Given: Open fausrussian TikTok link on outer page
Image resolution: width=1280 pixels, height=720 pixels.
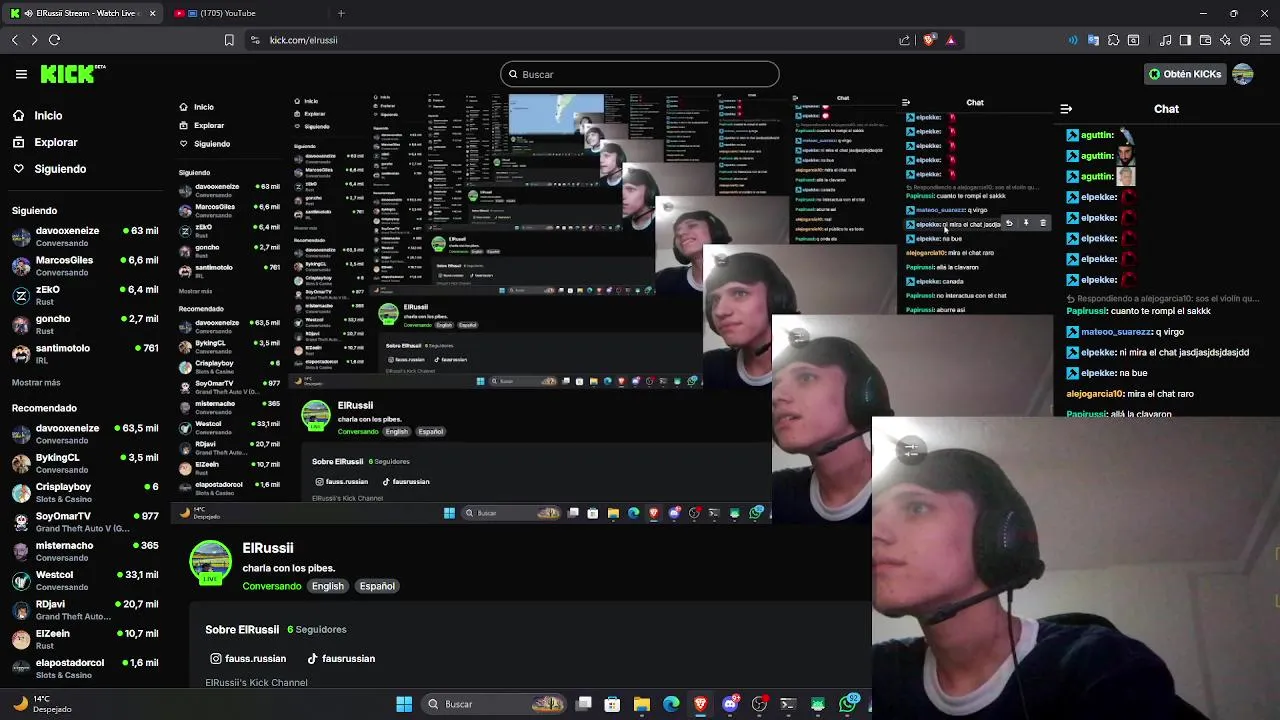Looking at the screenshot, I should 340,659.
